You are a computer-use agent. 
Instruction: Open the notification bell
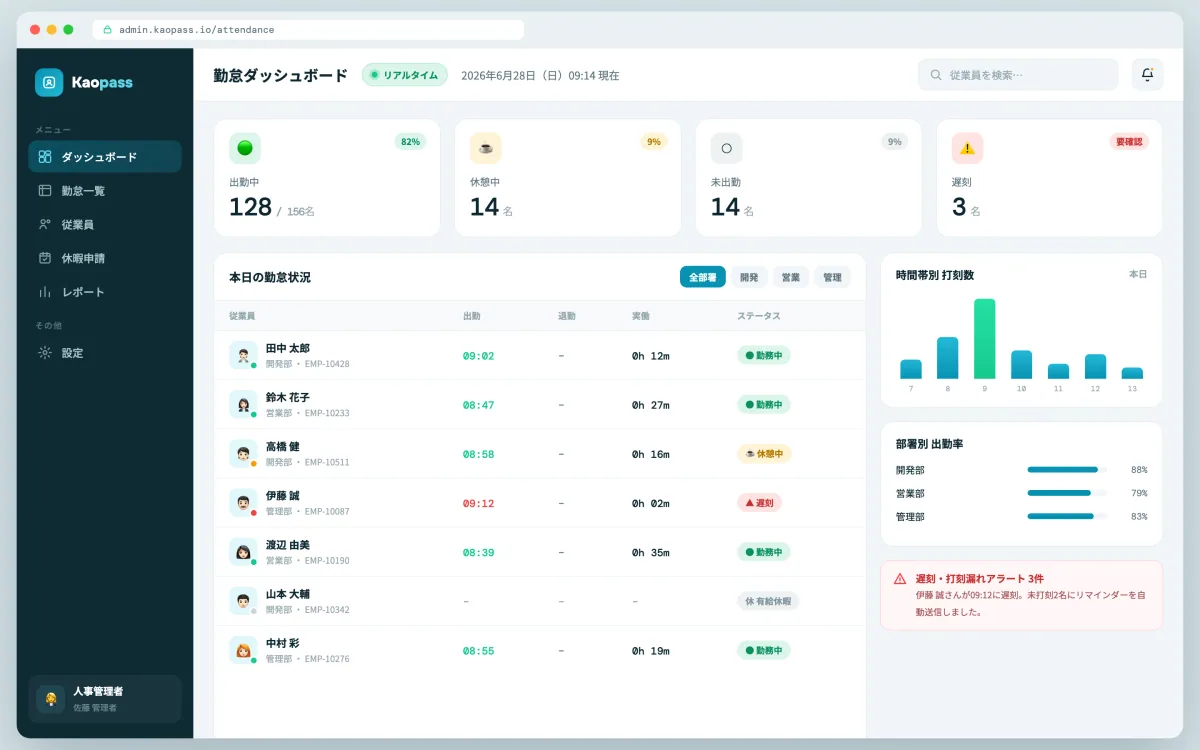point(1147,75)
